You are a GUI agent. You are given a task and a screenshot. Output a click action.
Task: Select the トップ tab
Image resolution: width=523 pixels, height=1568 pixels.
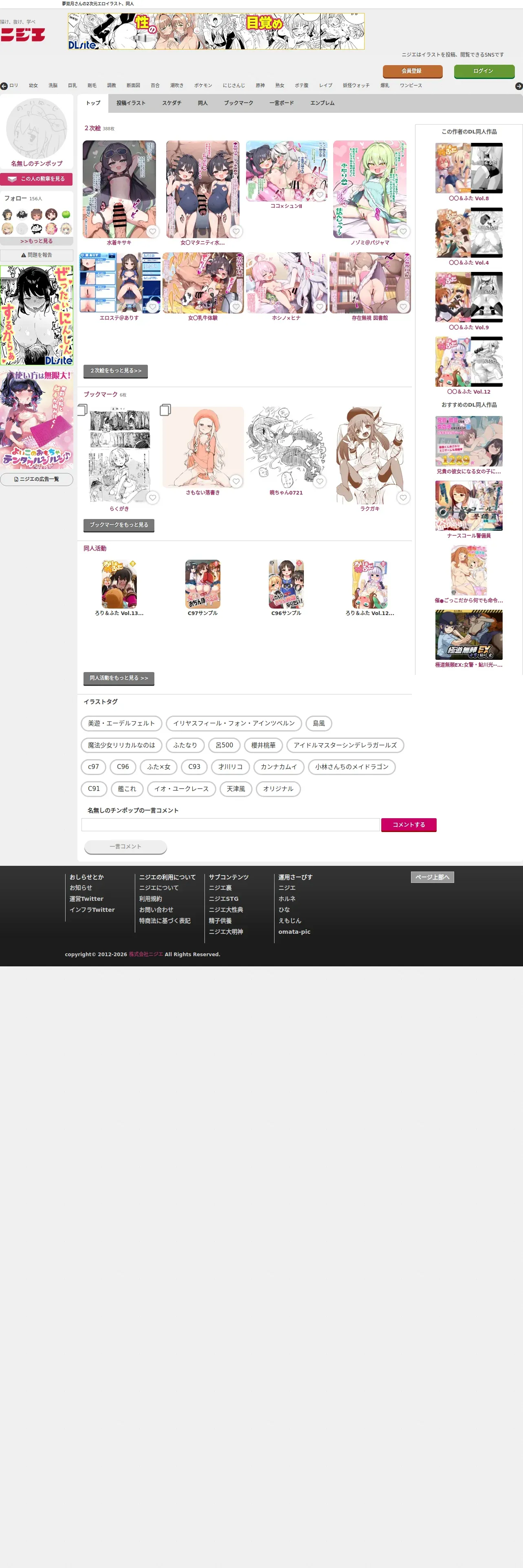pyautogui.click(x=93, y=103)
